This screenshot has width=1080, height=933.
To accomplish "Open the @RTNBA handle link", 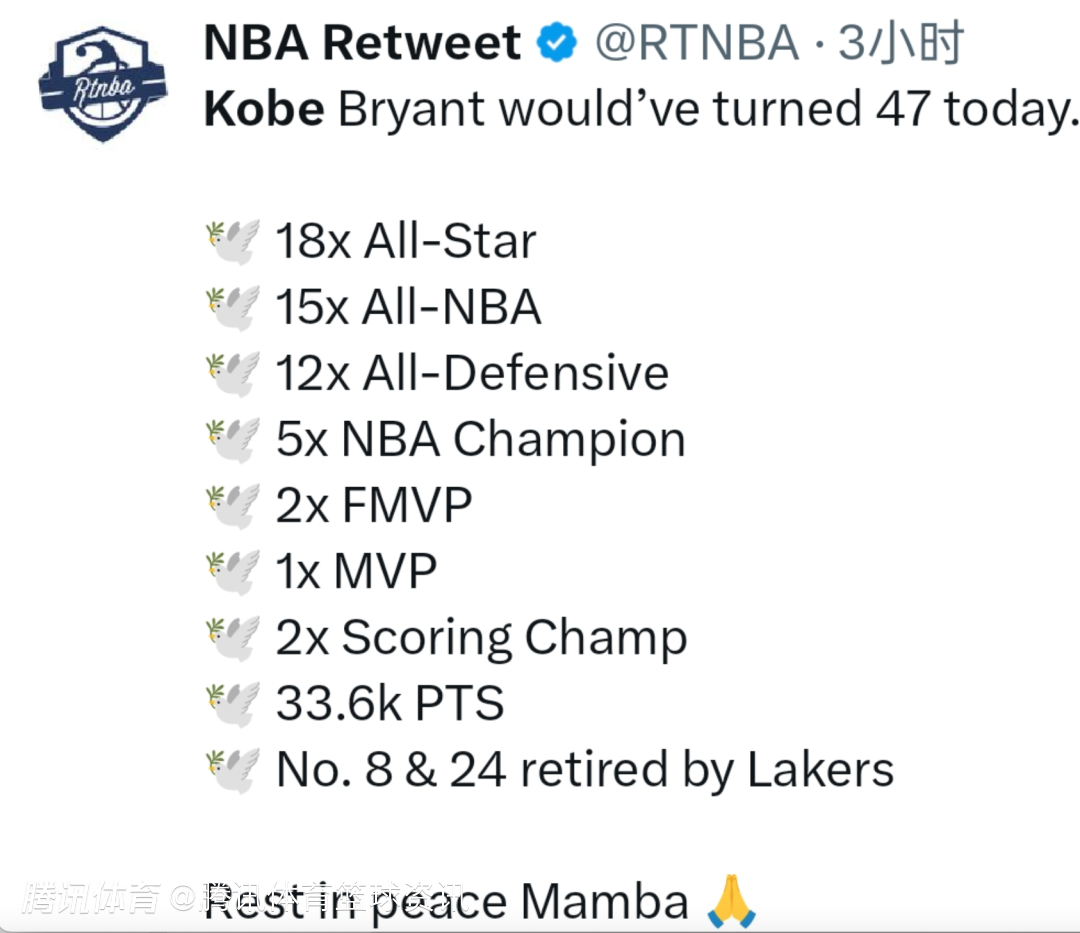I will click(x=697, y=43).
